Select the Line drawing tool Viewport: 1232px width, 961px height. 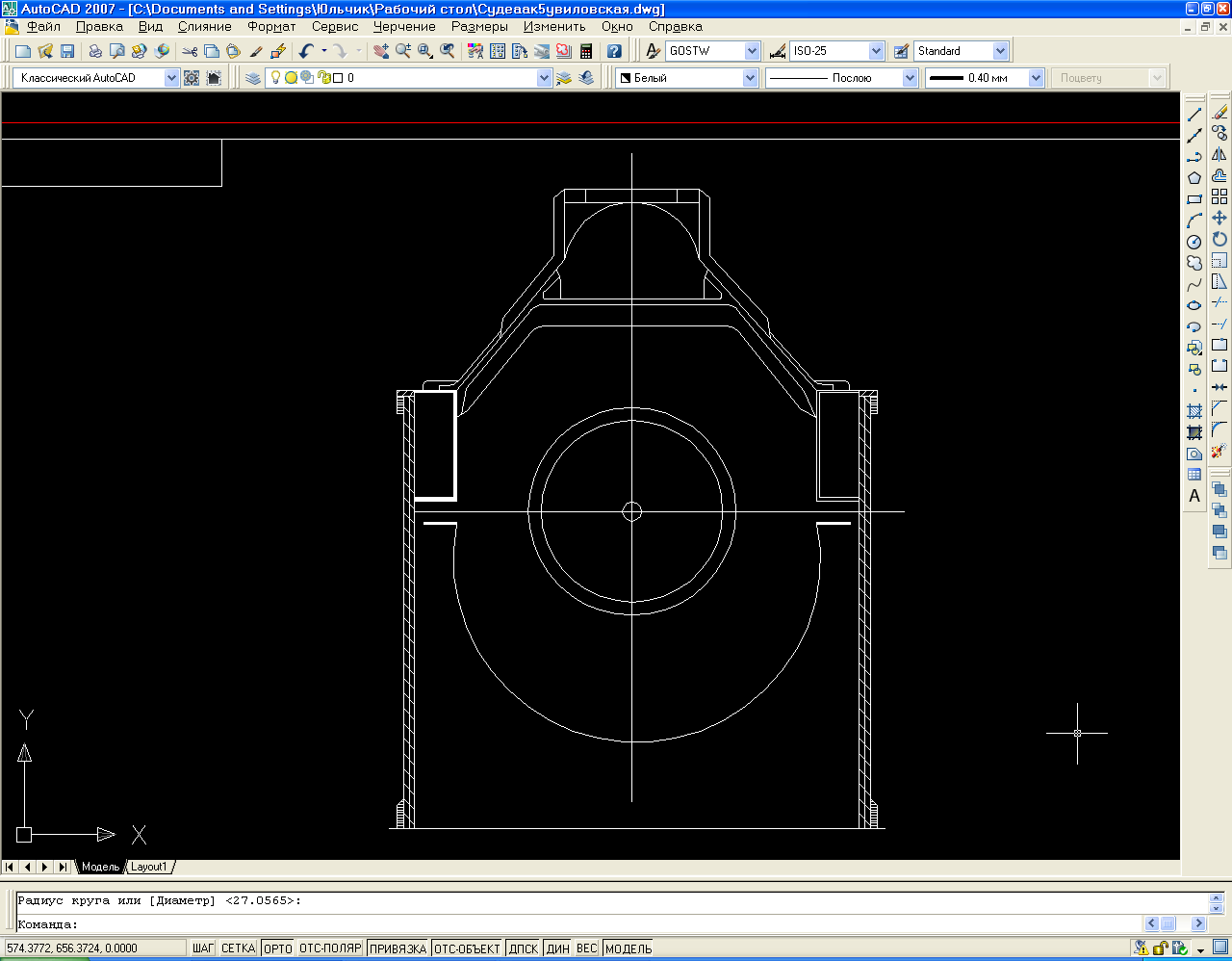(1194, 114)
